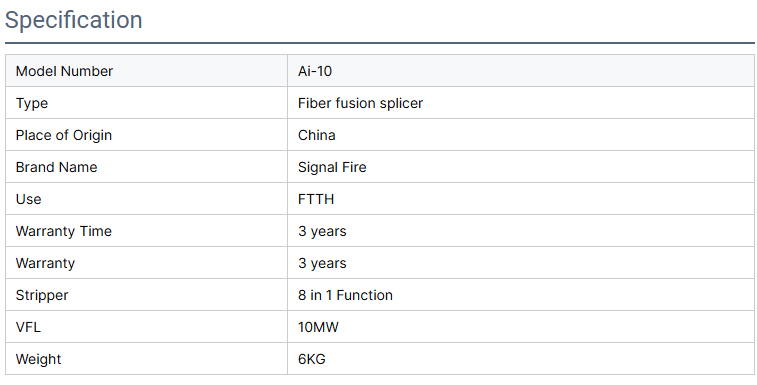Click the Ai-10 model value
The width and height of the screenshot is (757, 385).
315,71
